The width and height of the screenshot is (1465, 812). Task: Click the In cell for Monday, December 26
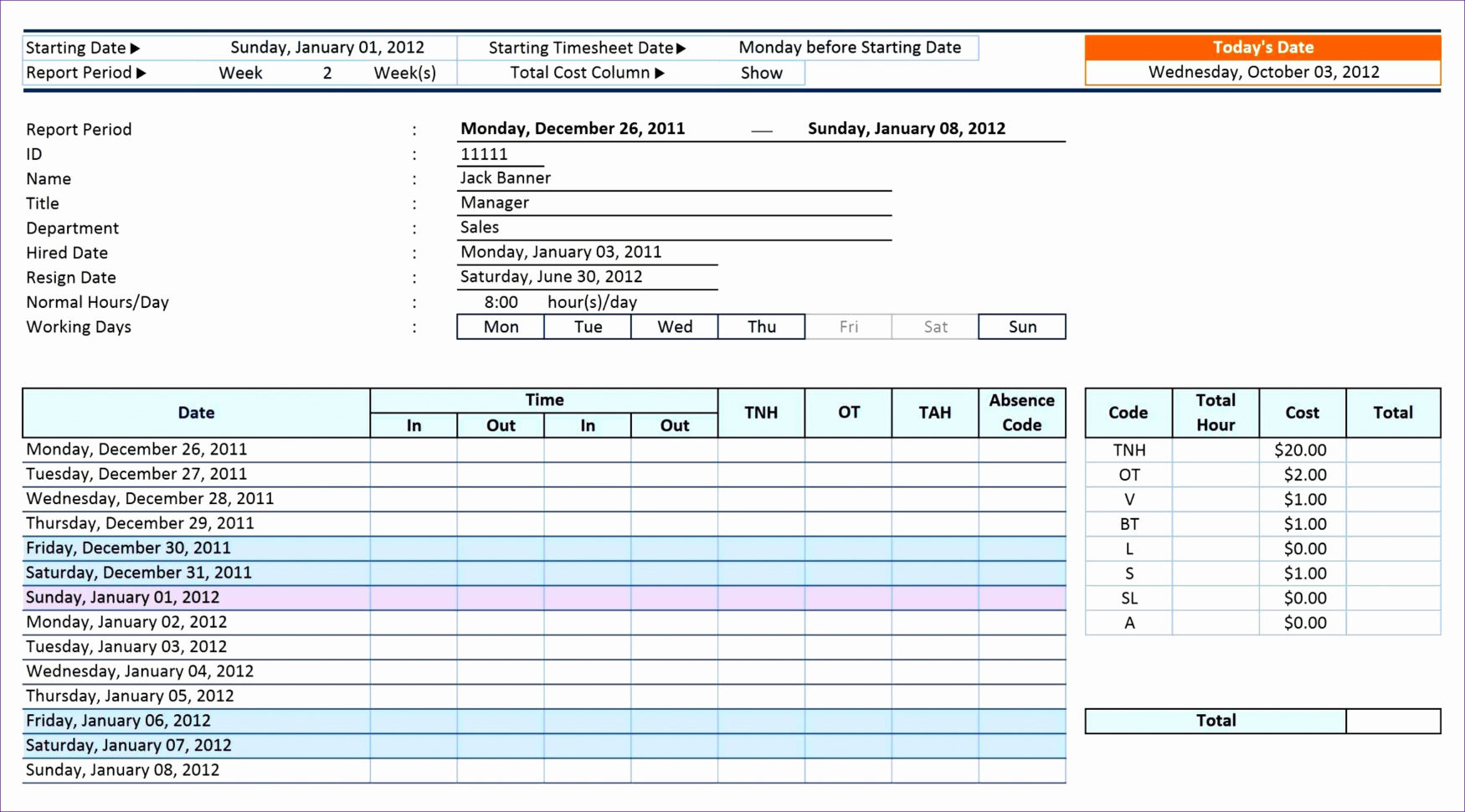[413, 450]
